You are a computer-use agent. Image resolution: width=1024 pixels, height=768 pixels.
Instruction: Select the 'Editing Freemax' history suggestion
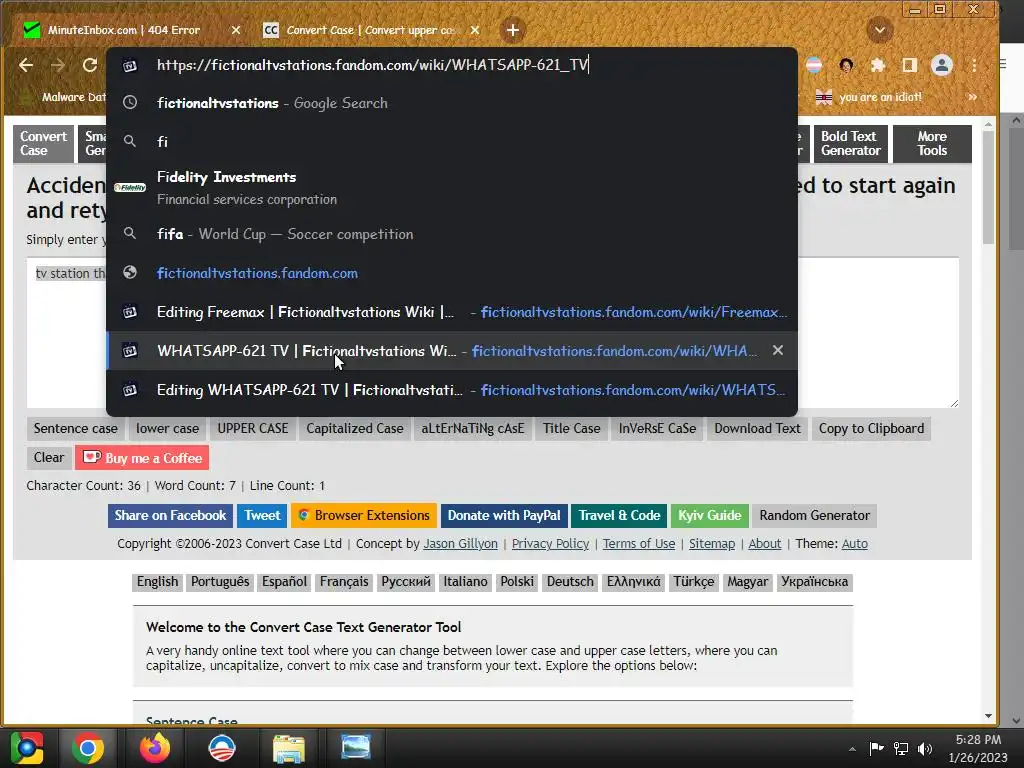pos(452,312)
